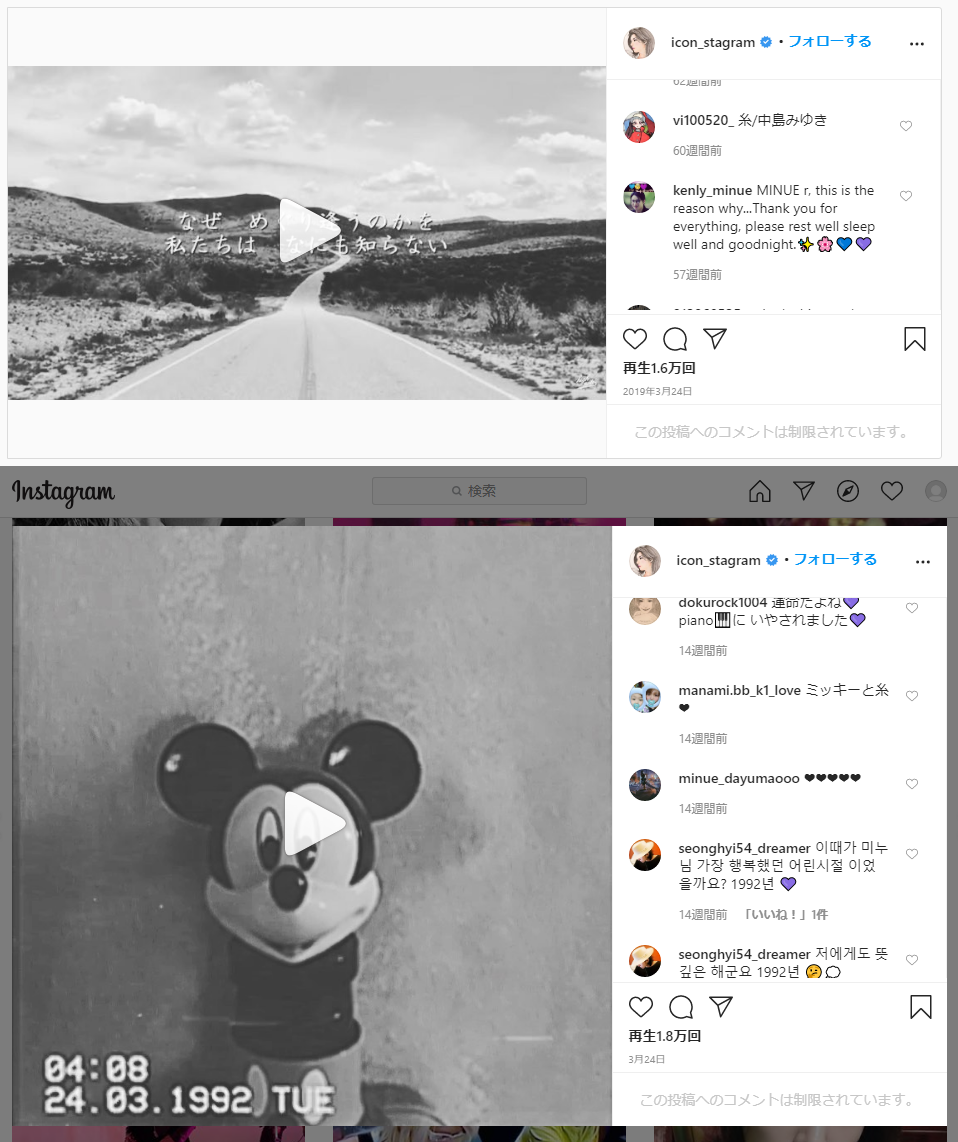Image resolution: width=958 pixels, height=1142 pixels.
Task: Like the top post with the heart icon
Action: coord(635,339)
